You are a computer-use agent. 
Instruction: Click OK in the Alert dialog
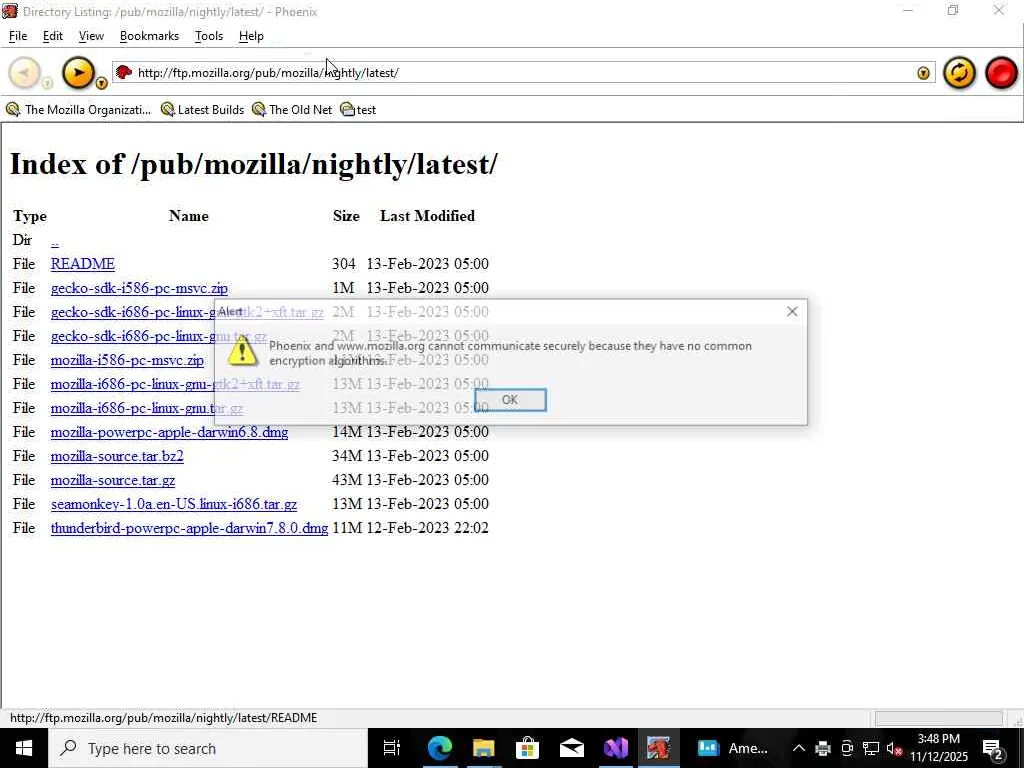pyautogui.click(x=510, y=400)
